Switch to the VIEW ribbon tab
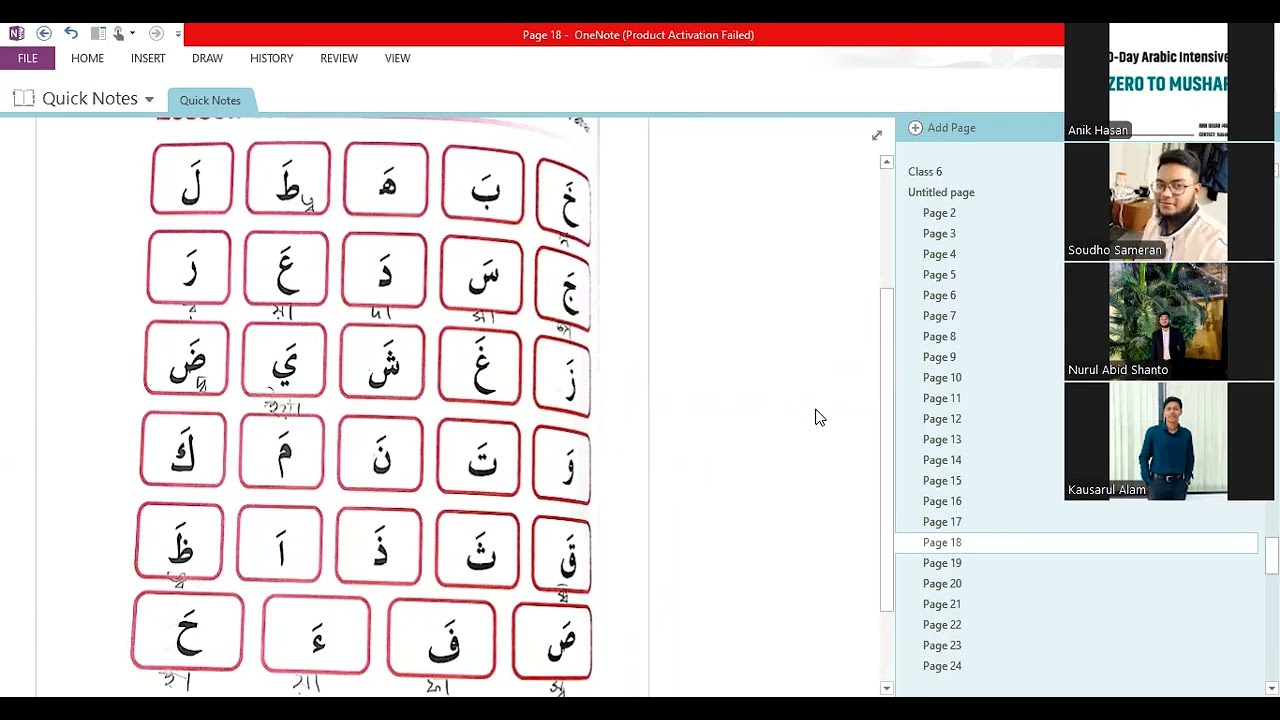This screenshot has height=720, width=1280. (x=397, y=58)
